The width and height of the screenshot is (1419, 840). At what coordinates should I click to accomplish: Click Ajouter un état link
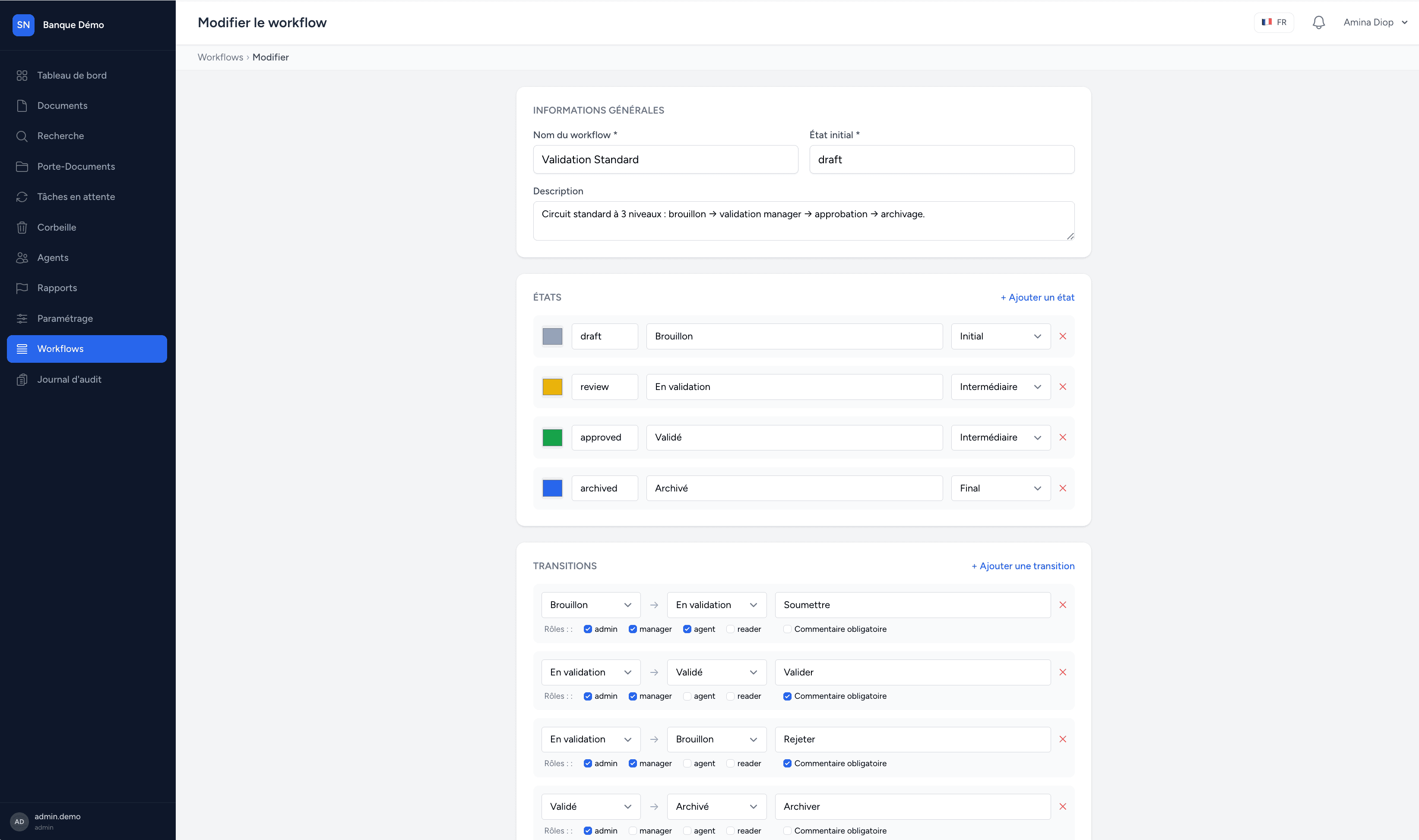[1037, 297]
